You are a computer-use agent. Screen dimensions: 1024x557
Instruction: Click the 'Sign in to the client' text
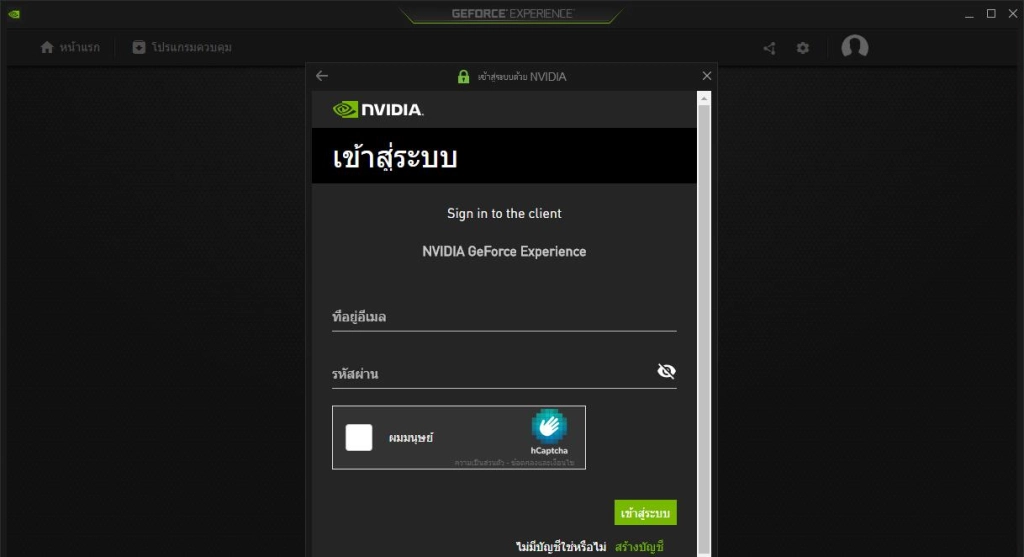pyautogui.click(x=504, y=214)
